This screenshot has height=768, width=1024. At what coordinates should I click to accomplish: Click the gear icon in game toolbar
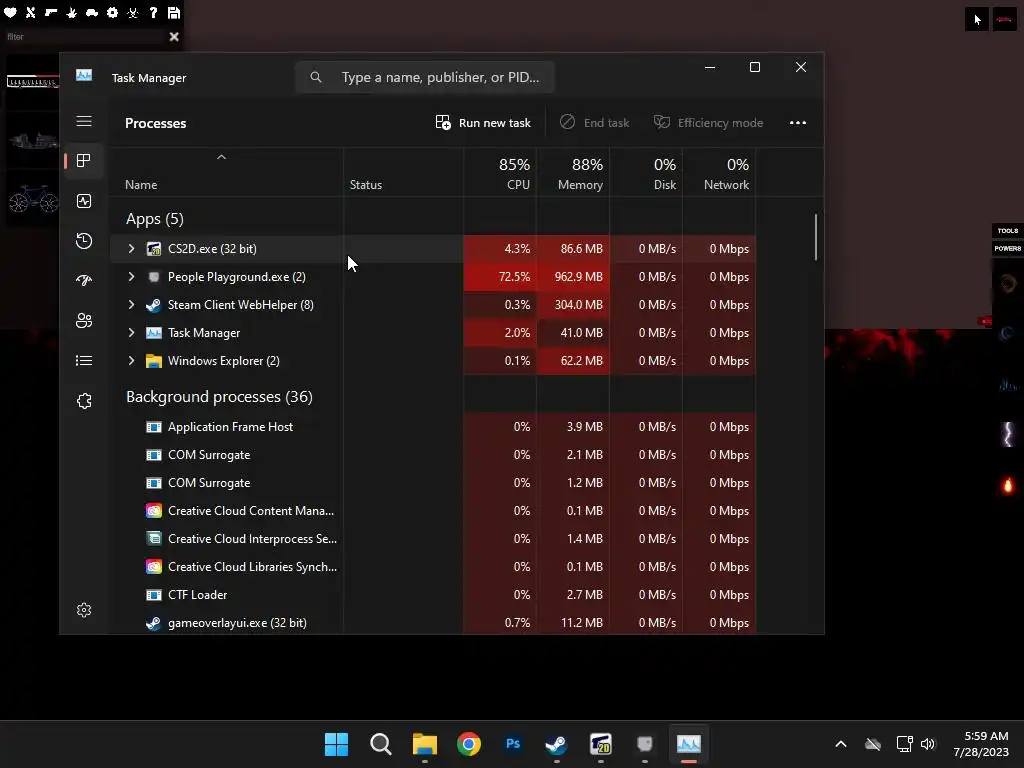coord(112,12)
